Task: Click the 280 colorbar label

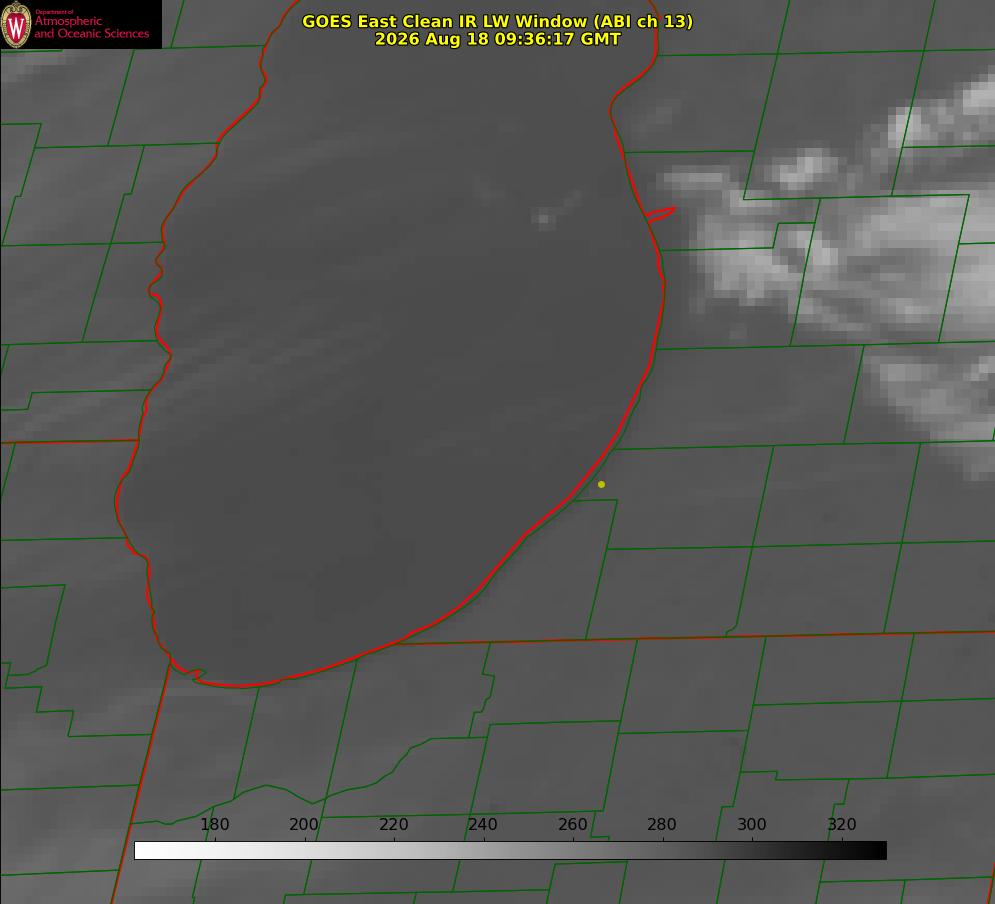Action: click(x=662, y=824)
